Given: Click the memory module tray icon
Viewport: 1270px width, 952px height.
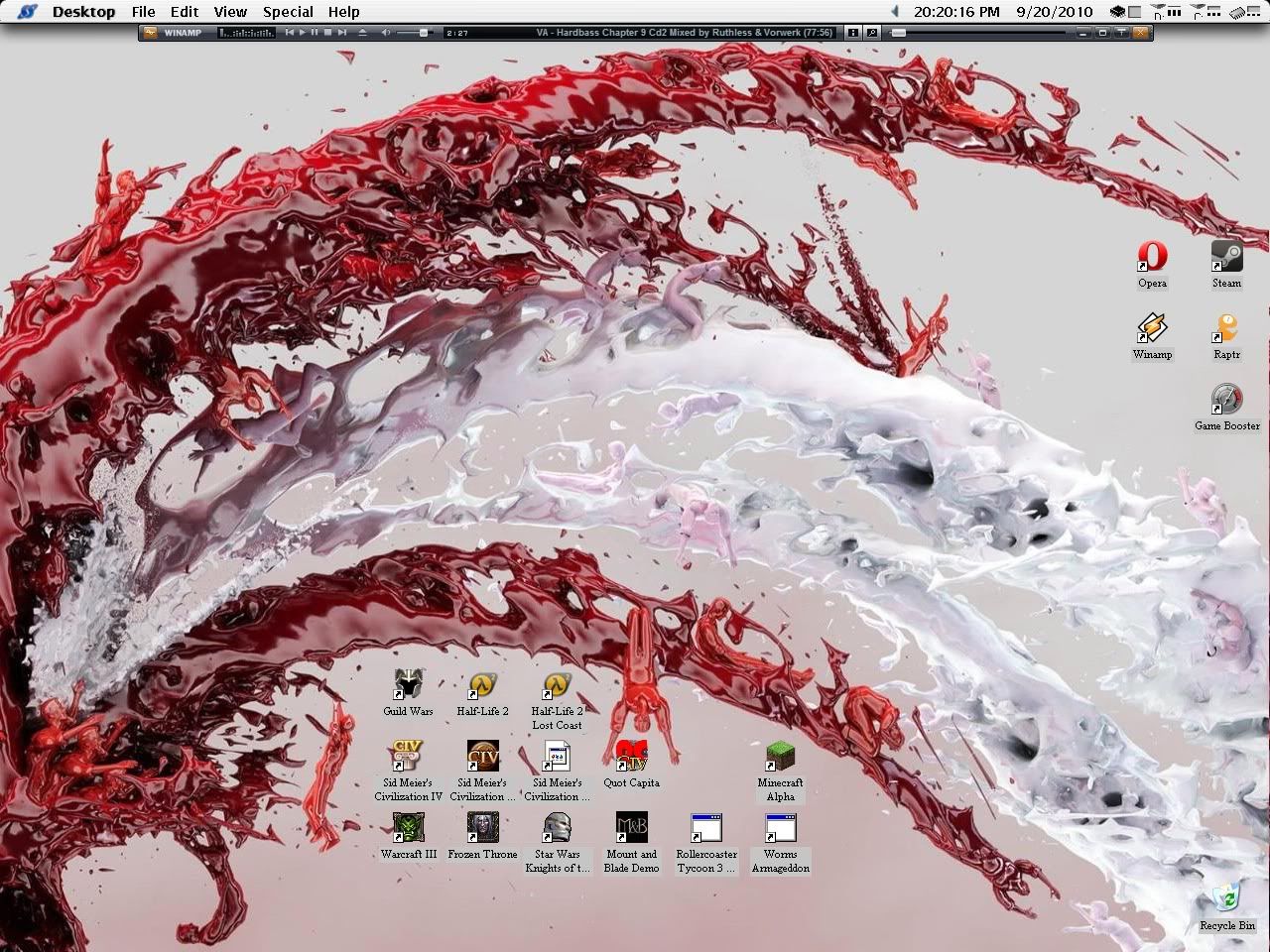Looking at the screenshot, I should click(x=1239, y=12).
